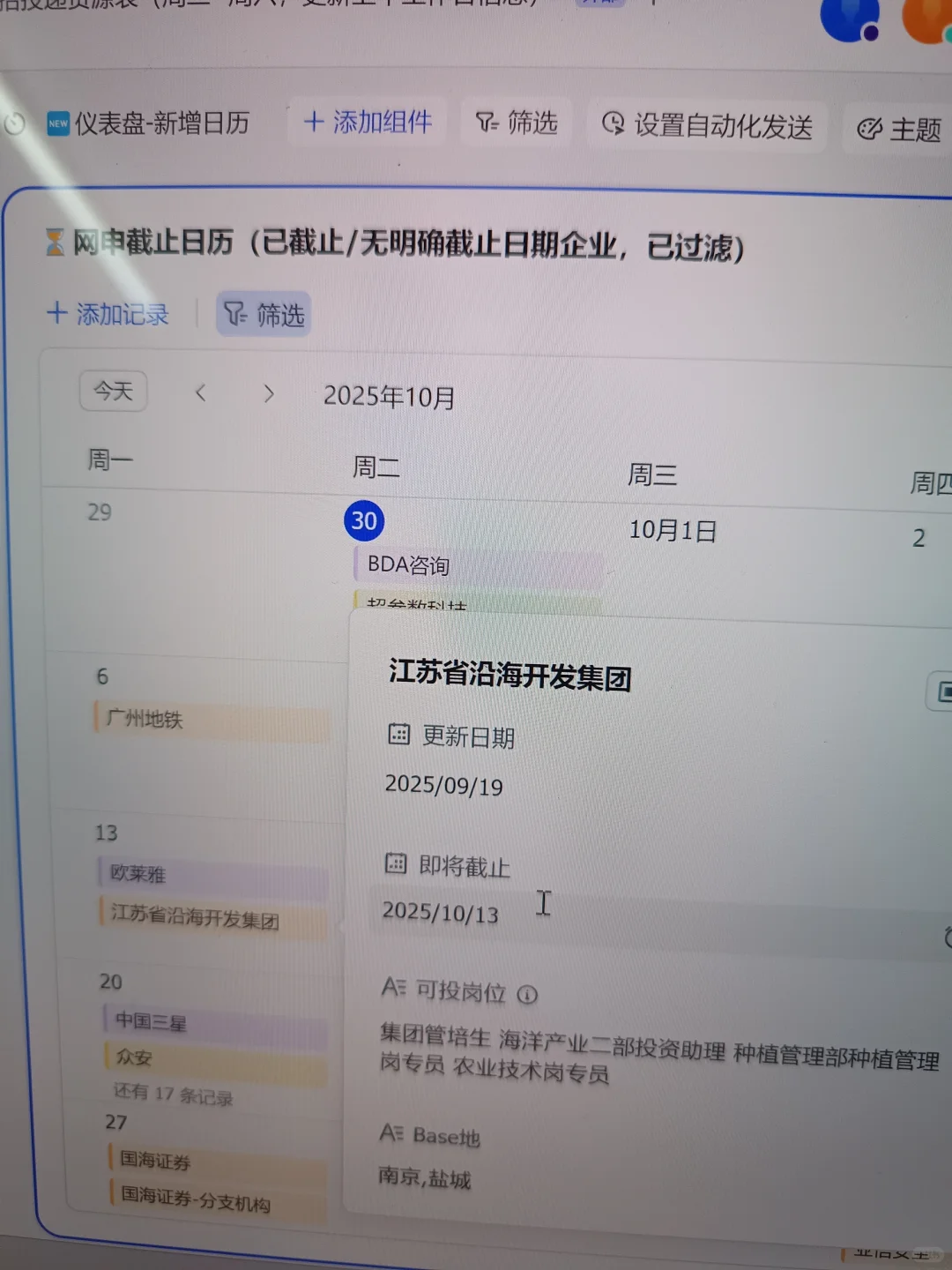This screenshot has width=952, height=1270.
Task: Click 添加记录 to add a record
Action: click(x=108, y=313)
